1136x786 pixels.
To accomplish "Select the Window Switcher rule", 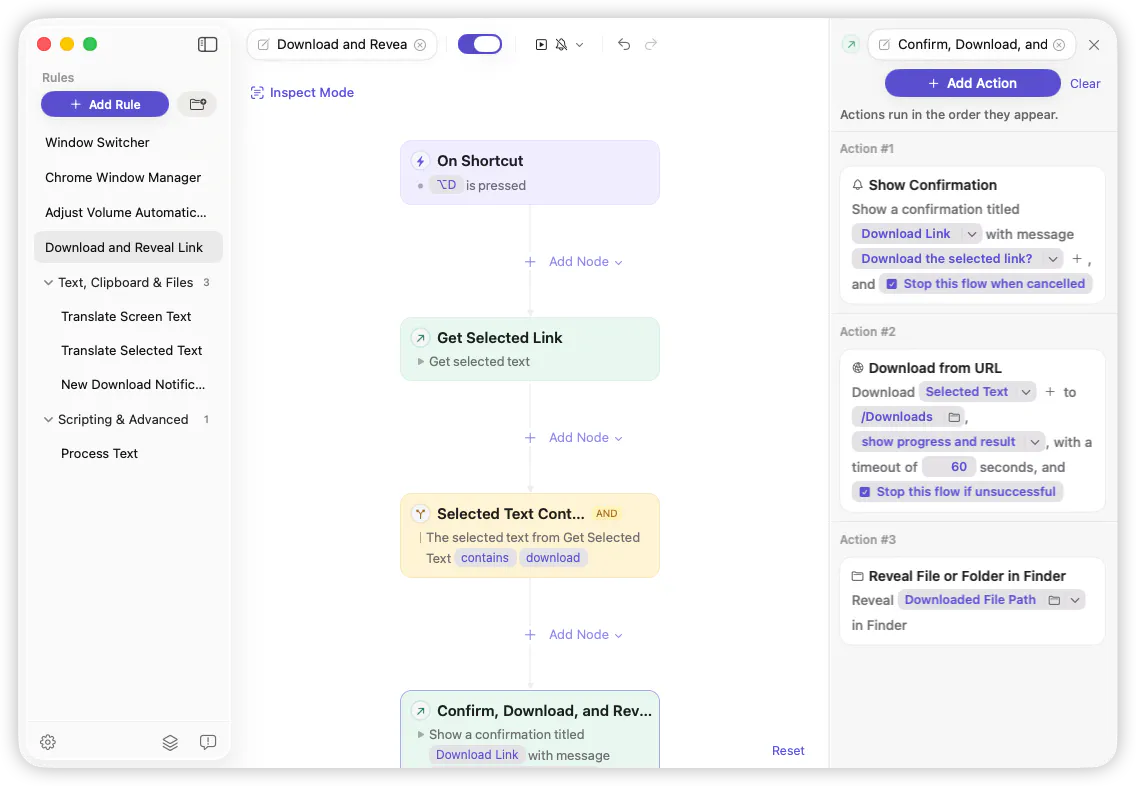I will 128,143.
